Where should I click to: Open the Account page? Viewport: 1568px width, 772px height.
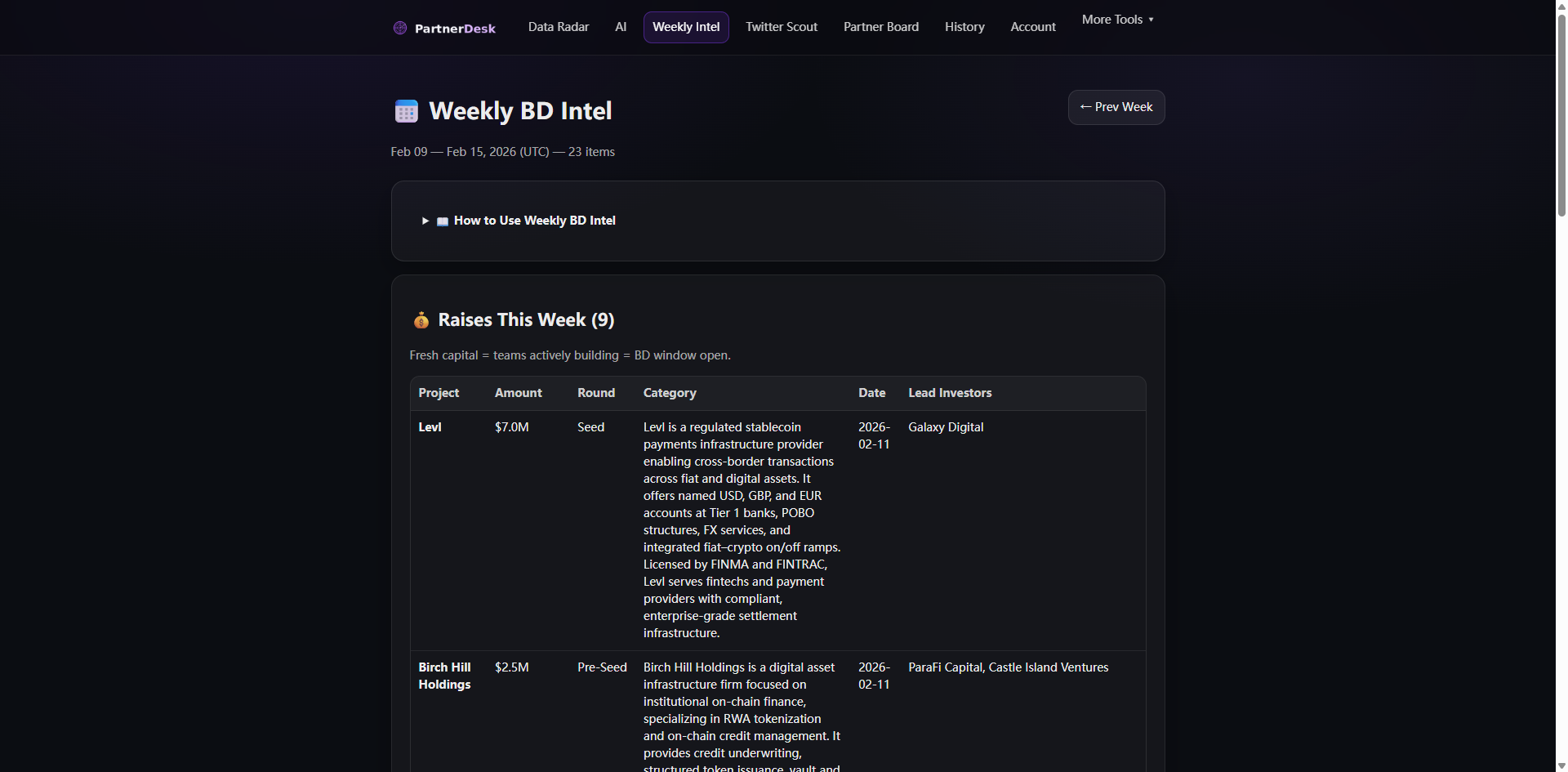(x=1033, y=27)
